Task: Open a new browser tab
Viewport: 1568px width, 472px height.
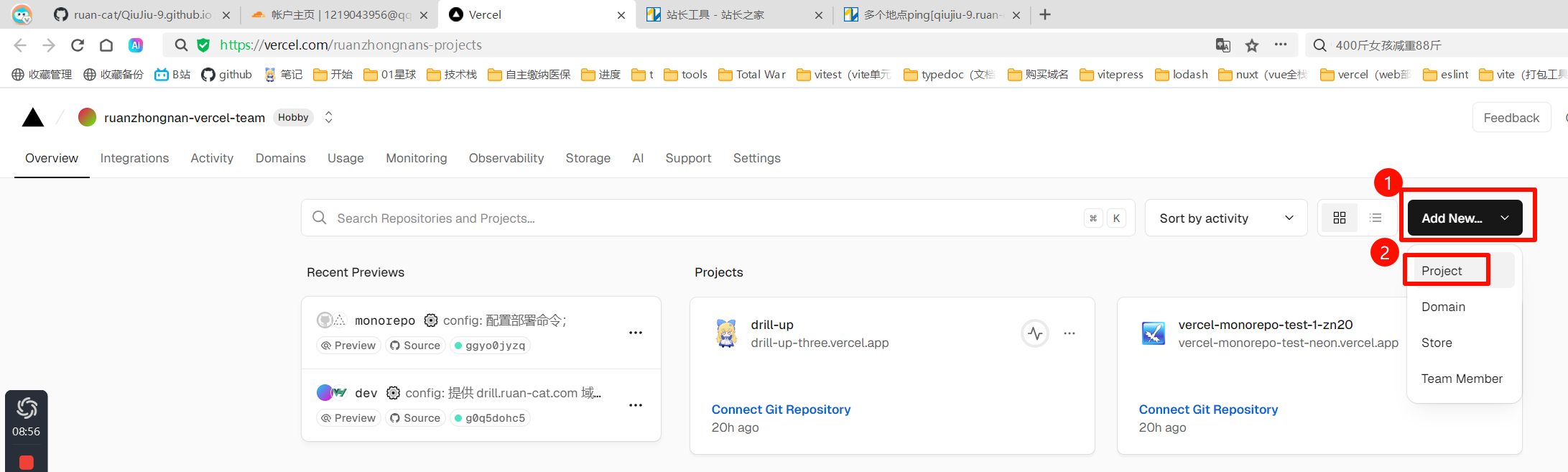Action: 1045,14
